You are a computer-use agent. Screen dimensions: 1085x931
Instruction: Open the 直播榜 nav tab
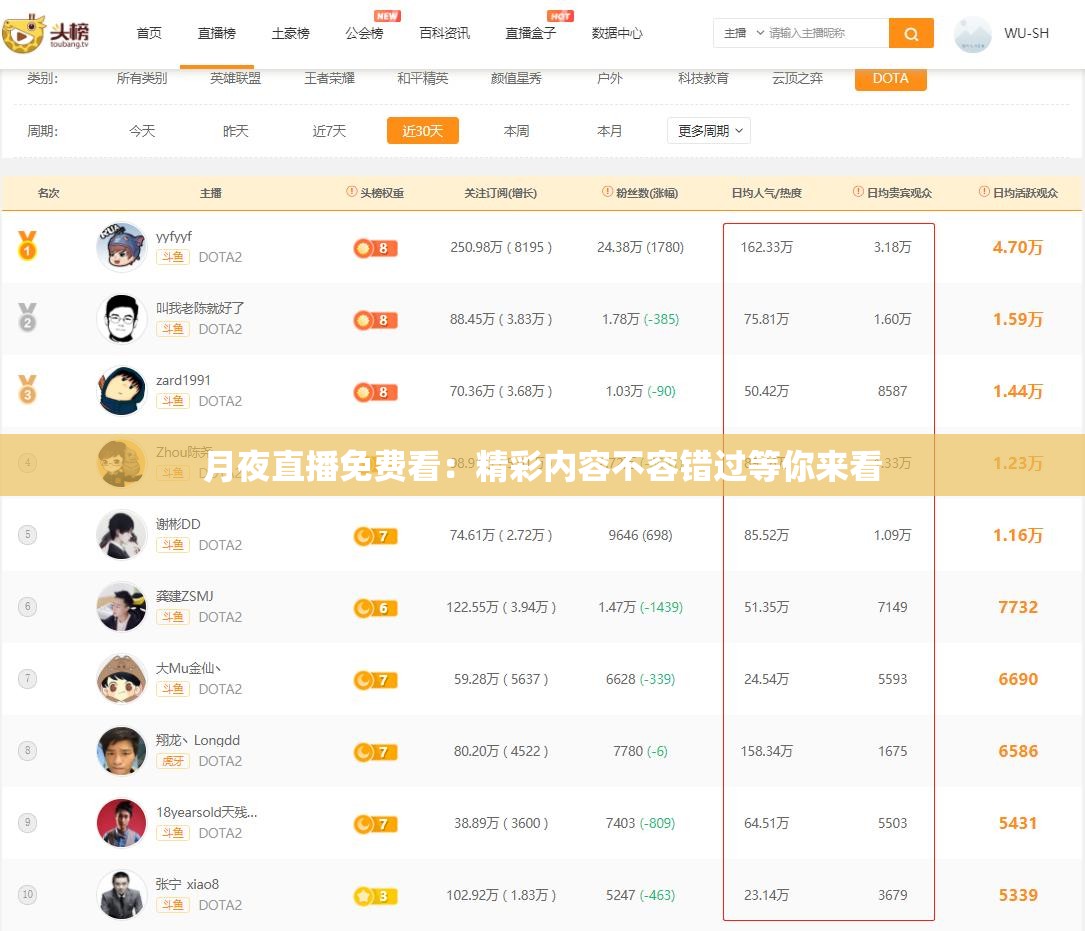pos(217,33)
